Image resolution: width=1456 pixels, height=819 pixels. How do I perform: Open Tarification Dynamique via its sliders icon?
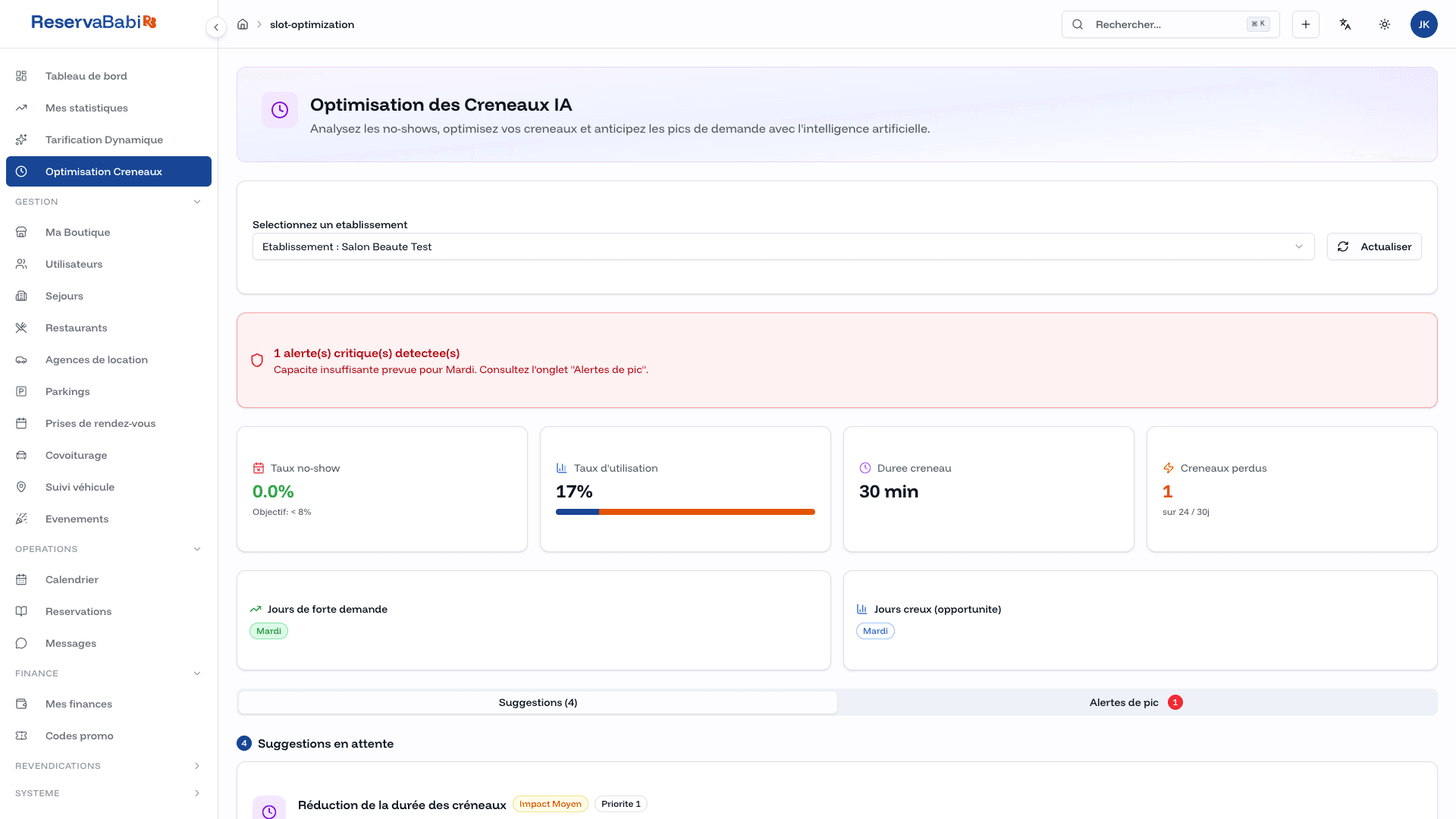coord(21,140)
